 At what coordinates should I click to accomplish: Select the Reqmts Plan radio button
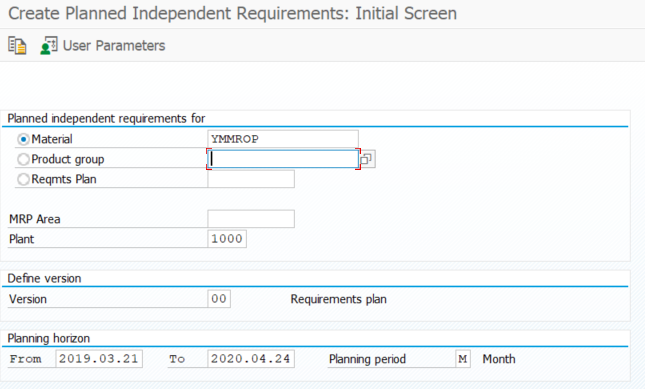point(23,179)
